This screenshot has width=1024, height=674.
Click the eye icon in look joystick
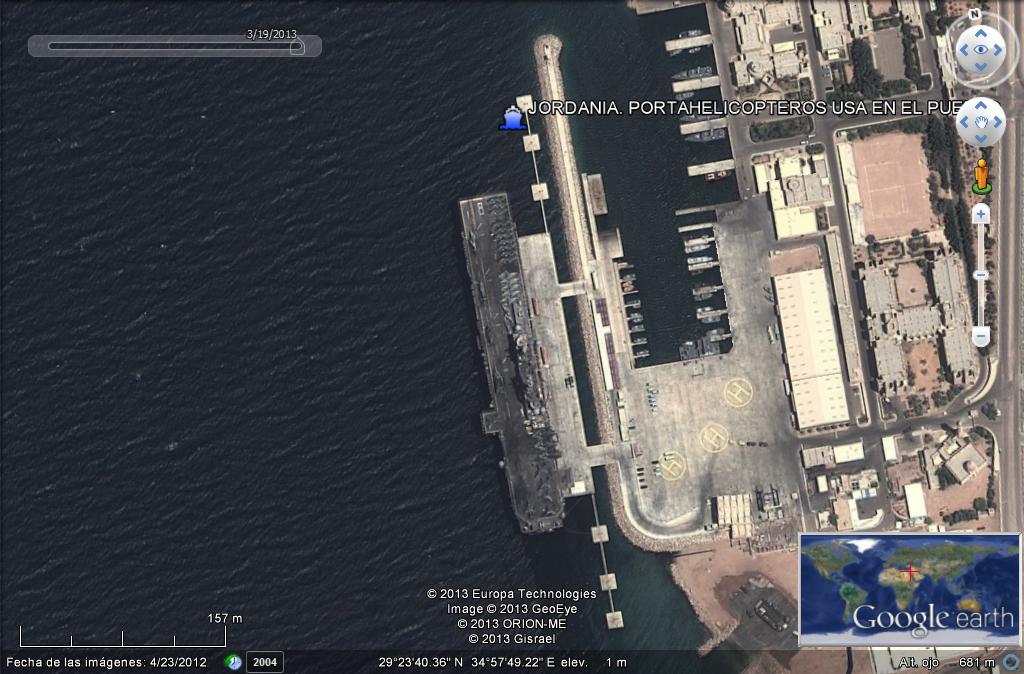(980, 49)
